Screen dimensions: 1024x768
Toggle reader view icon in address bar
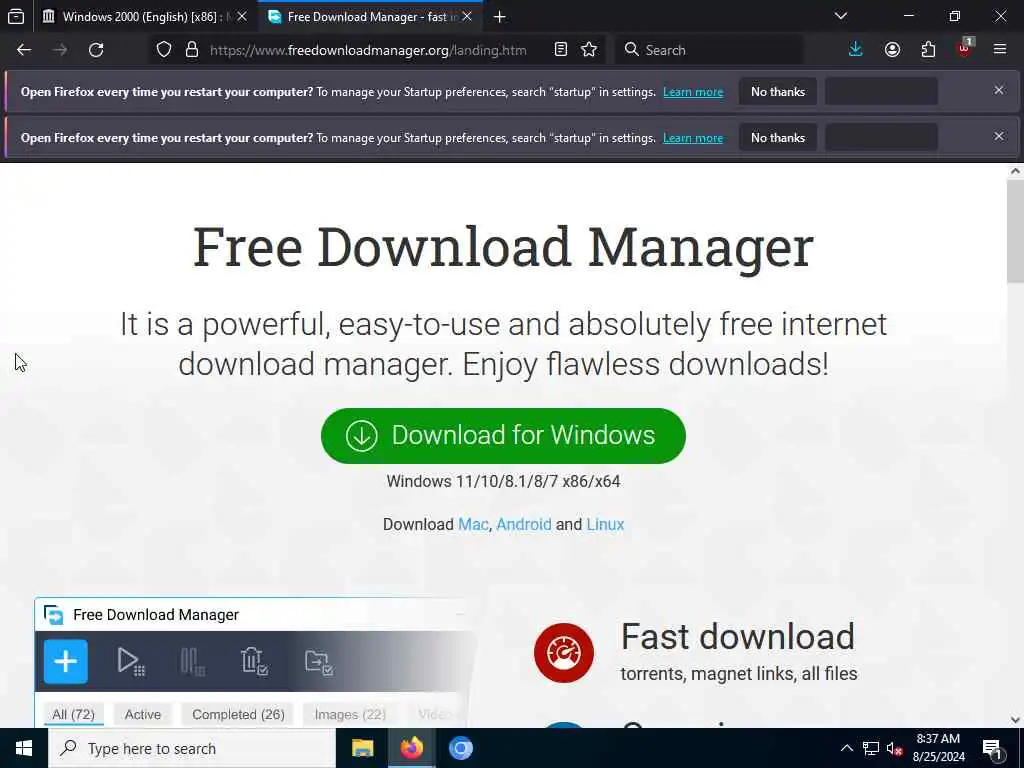tap(560, 50)
